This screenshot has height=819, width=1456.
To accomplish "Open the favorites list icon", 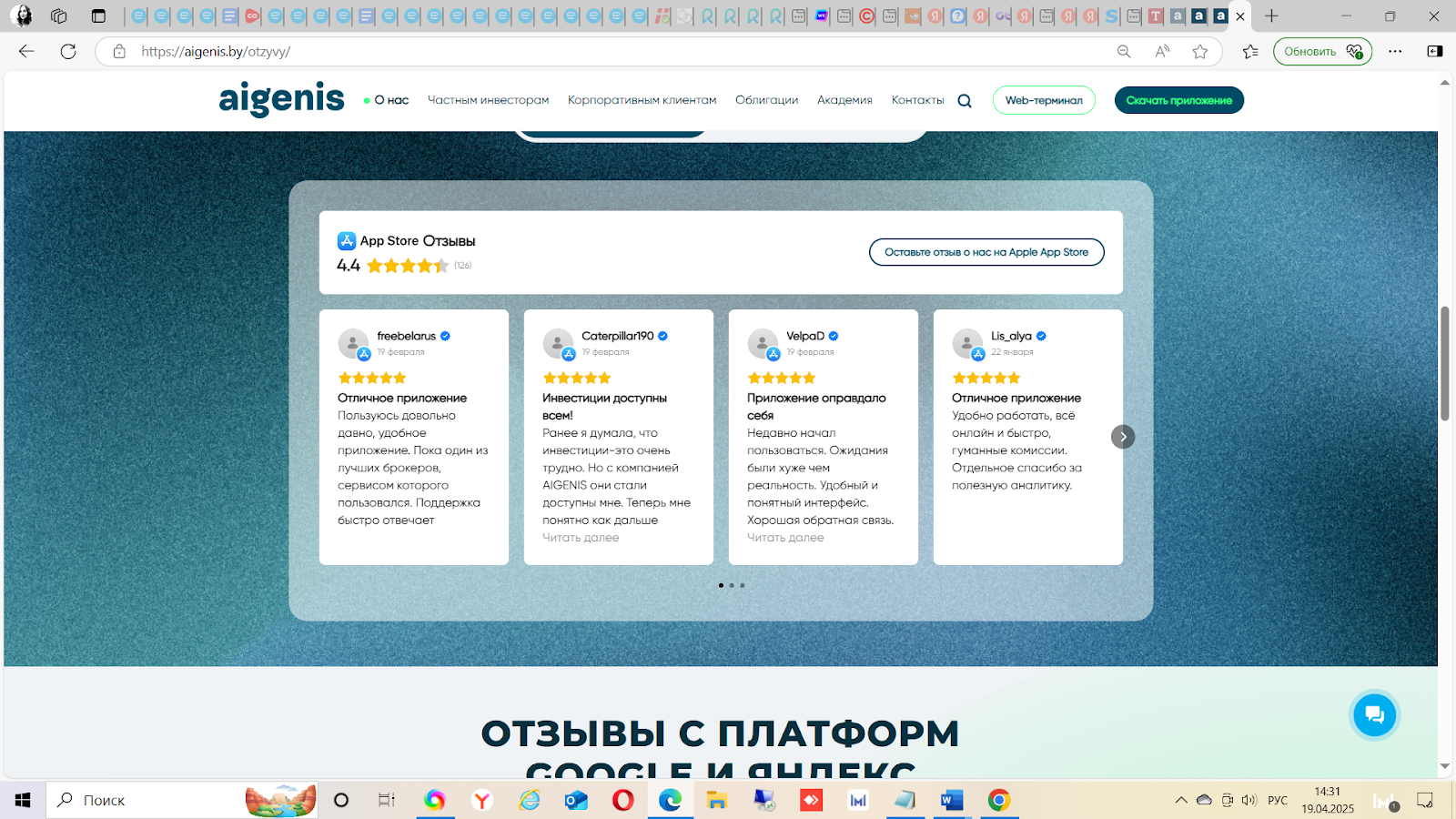I will [x=1250, y=52].
